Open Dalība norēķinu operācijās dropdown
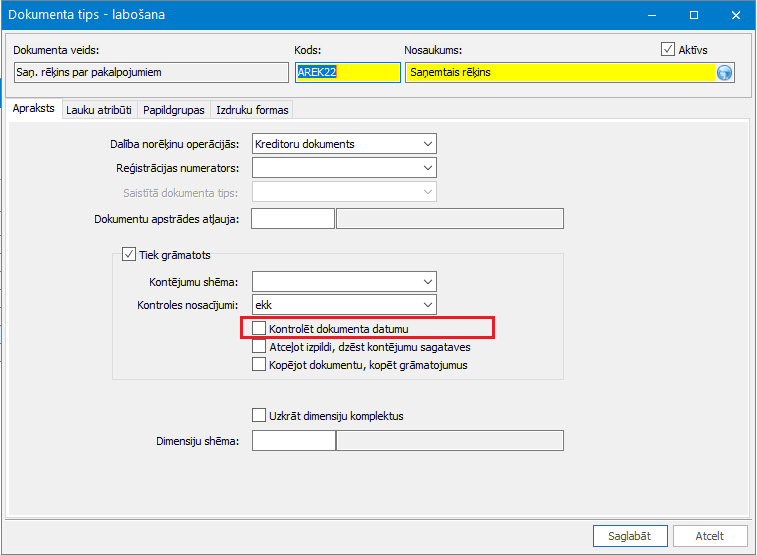 coord(428,144)
